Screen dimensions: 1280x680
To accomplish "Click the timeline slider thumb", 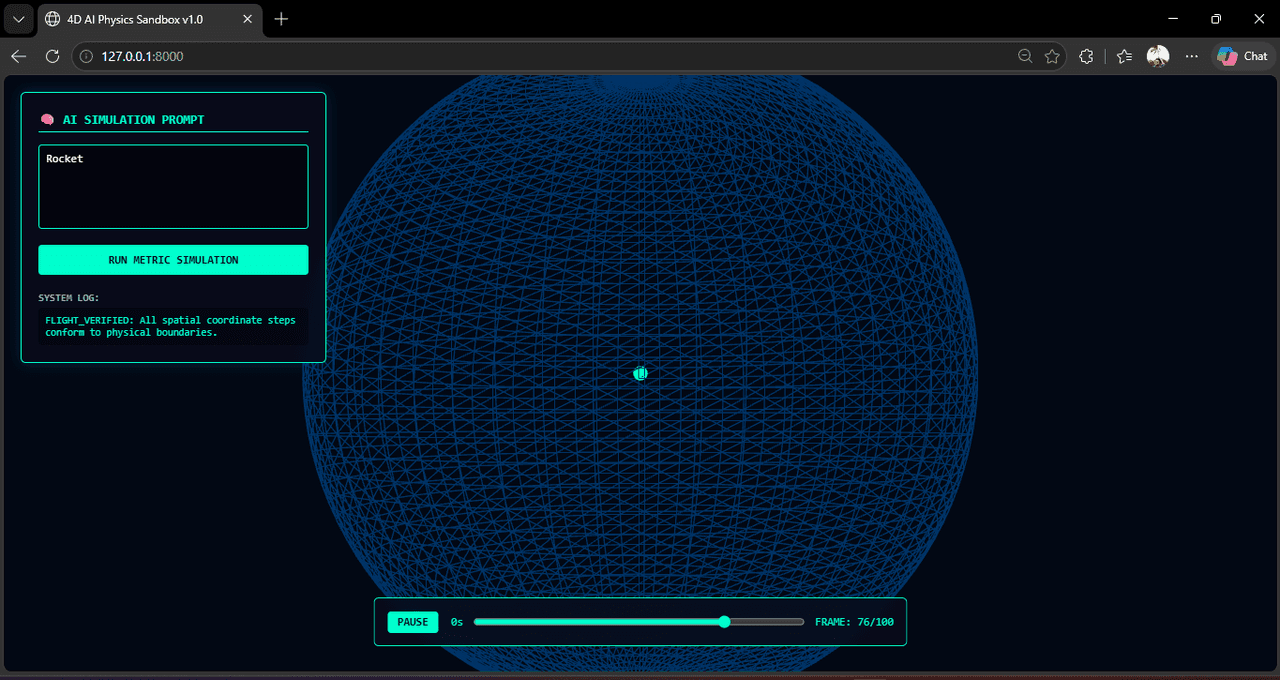I will (x=725, y=622).
